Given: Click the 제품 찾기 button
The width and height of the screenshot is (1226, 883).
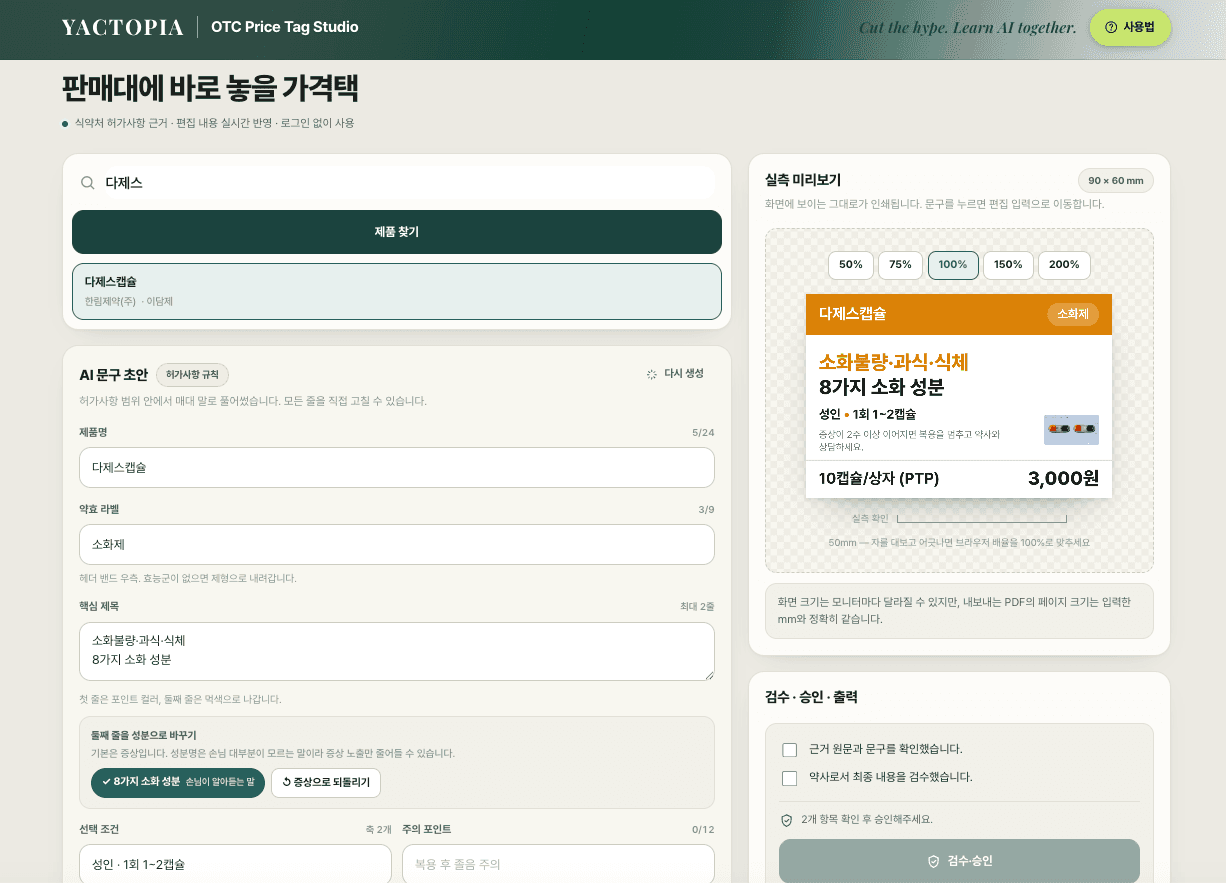Looking at the screenshot, I should pyautogui.click(x=397, y=232).
